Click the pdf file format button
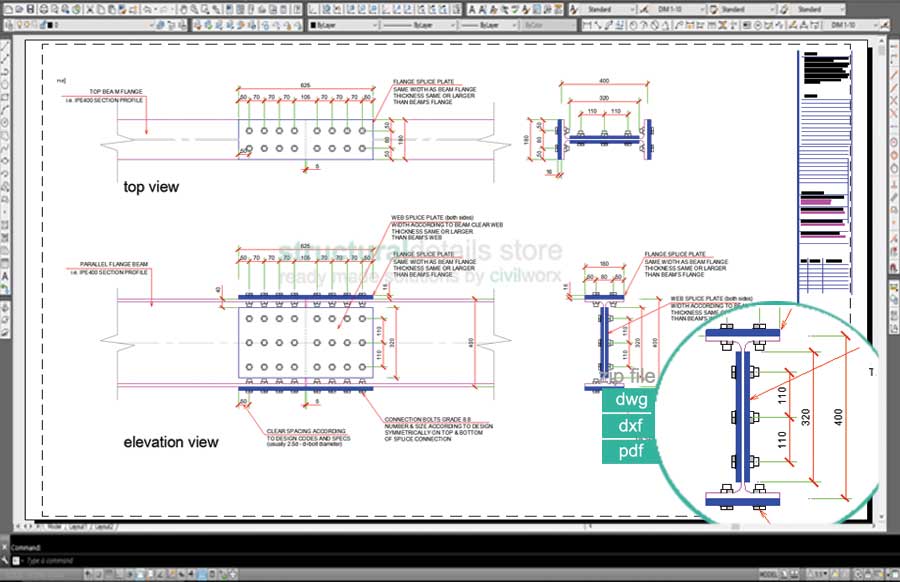The image size is (900, 582). pos(632,452)
